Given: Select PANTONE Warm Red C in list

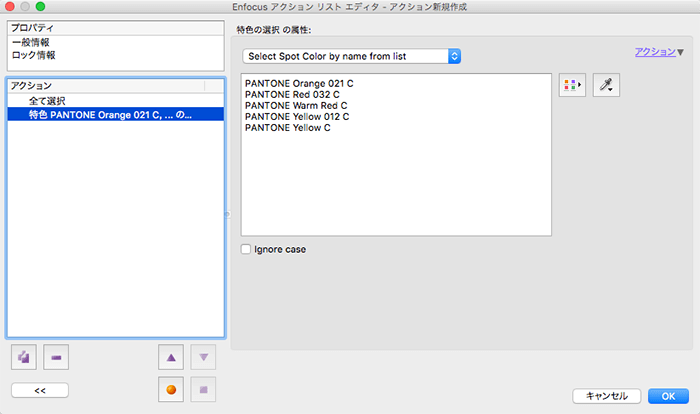Looking at the screenshot, I should tap(296, 106).
